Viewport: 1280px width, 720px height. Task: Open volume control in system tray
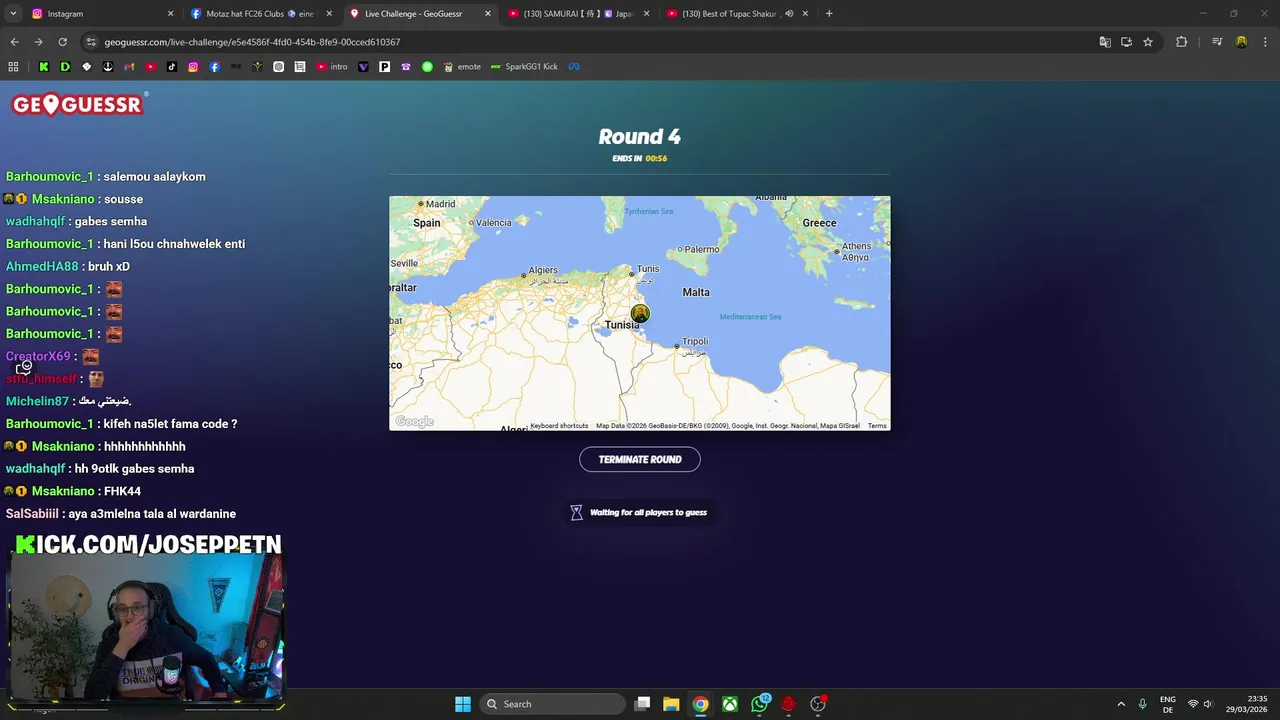tap(1208, 704)
